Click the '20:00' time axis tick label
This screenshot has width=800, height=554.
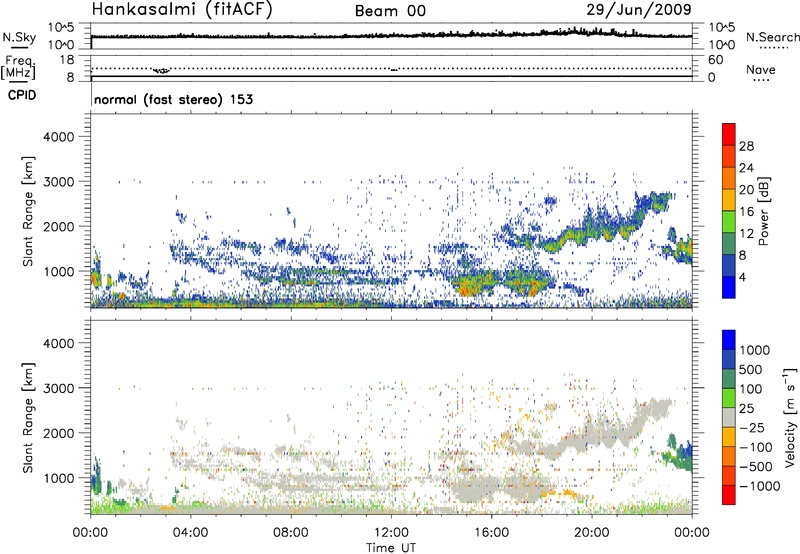tap(592, 533)
